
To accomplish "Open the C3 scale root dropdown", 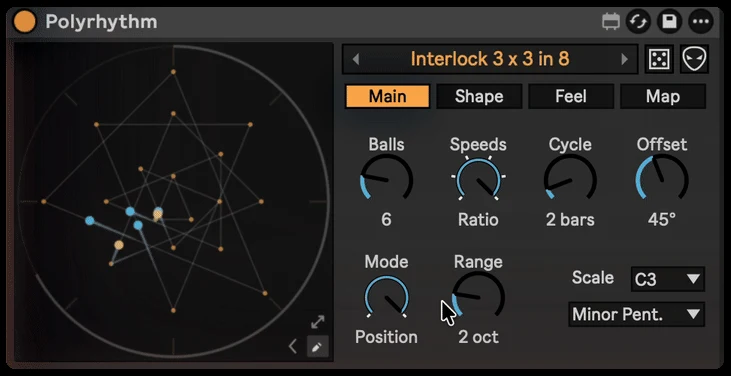I will click(x=668, y=279).
